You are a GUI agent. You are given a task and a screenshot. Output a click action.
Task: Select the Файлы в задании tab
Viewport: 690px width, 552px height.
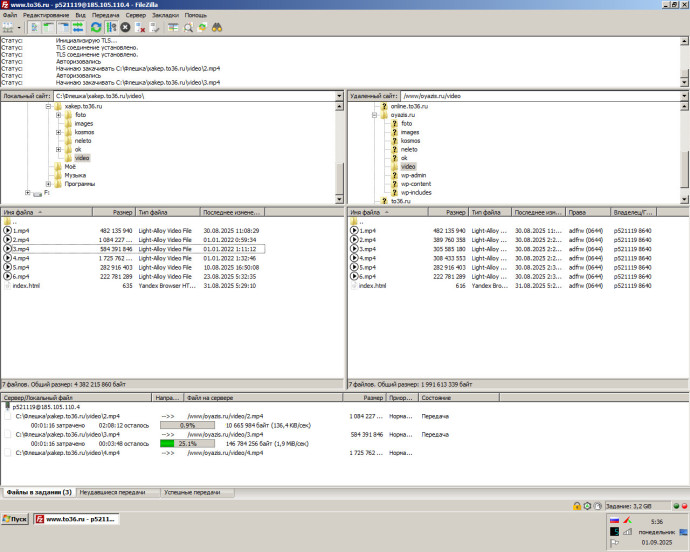39,492
